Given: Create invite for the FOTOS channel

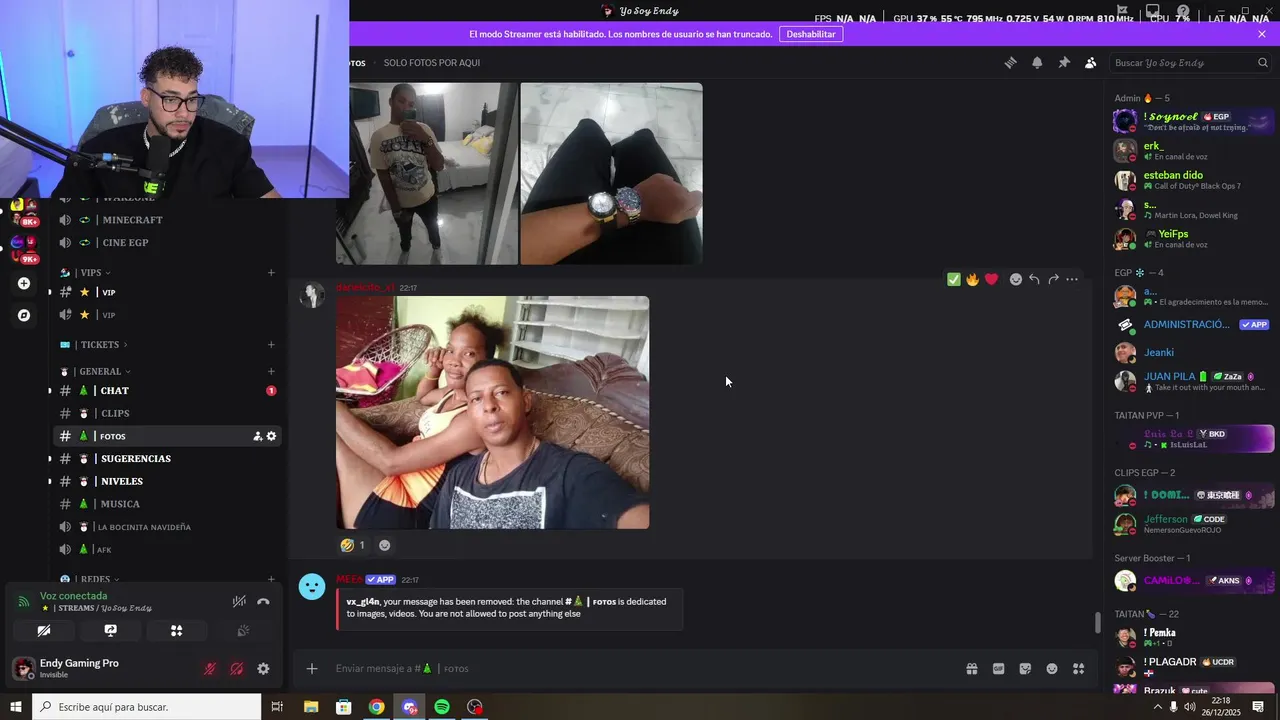Looking at the screenshot, I should [x=257, y=436].
